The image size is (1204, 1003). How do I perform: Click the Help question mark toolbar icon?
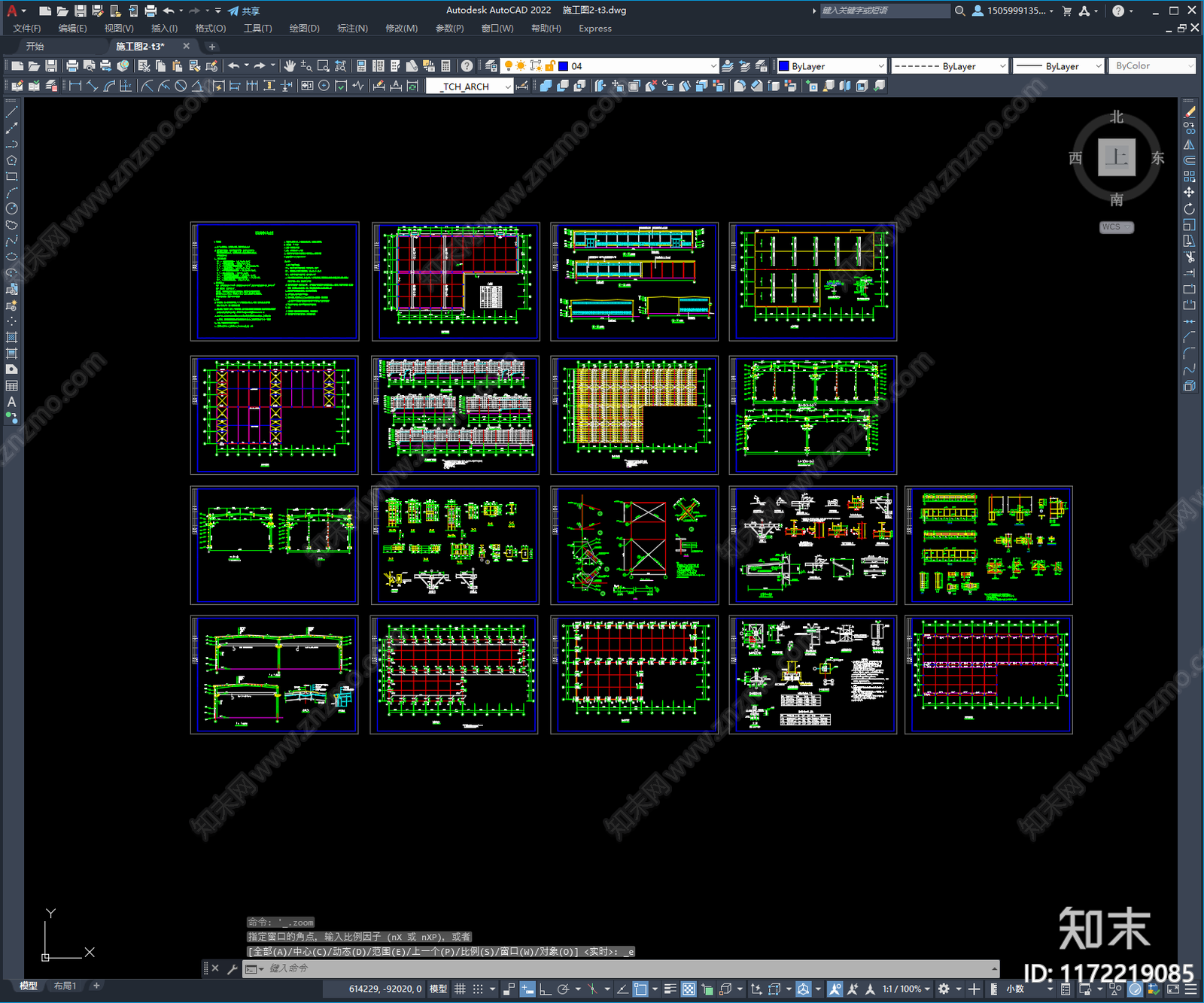pos(467,66)
